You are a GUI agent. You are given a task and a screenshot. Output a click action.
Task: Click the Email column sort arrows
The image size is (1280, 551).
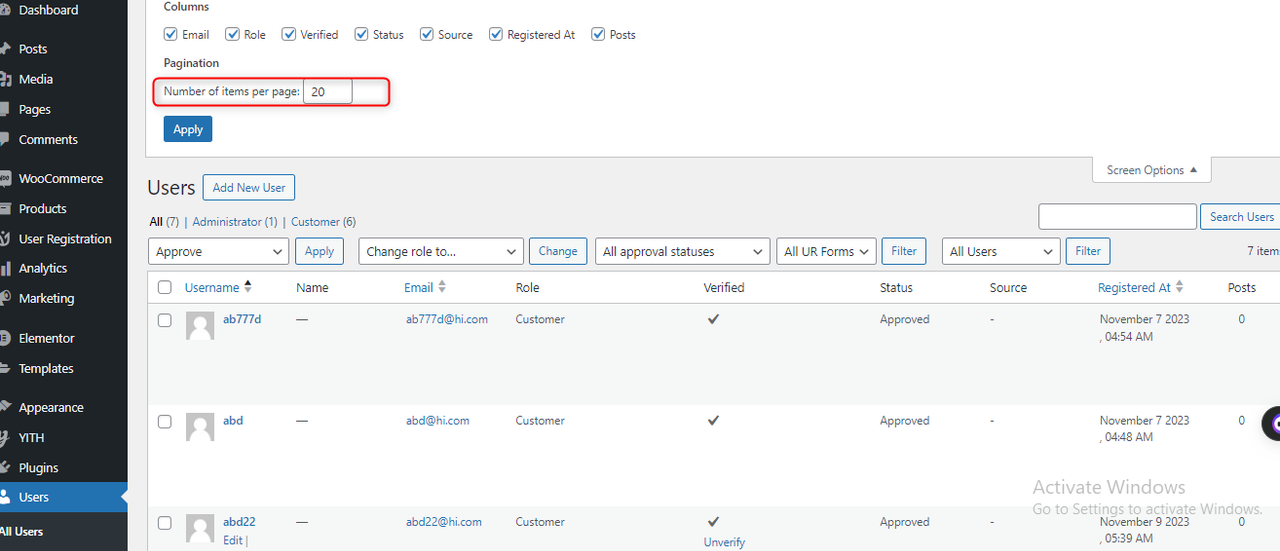[x=442, y=287]
